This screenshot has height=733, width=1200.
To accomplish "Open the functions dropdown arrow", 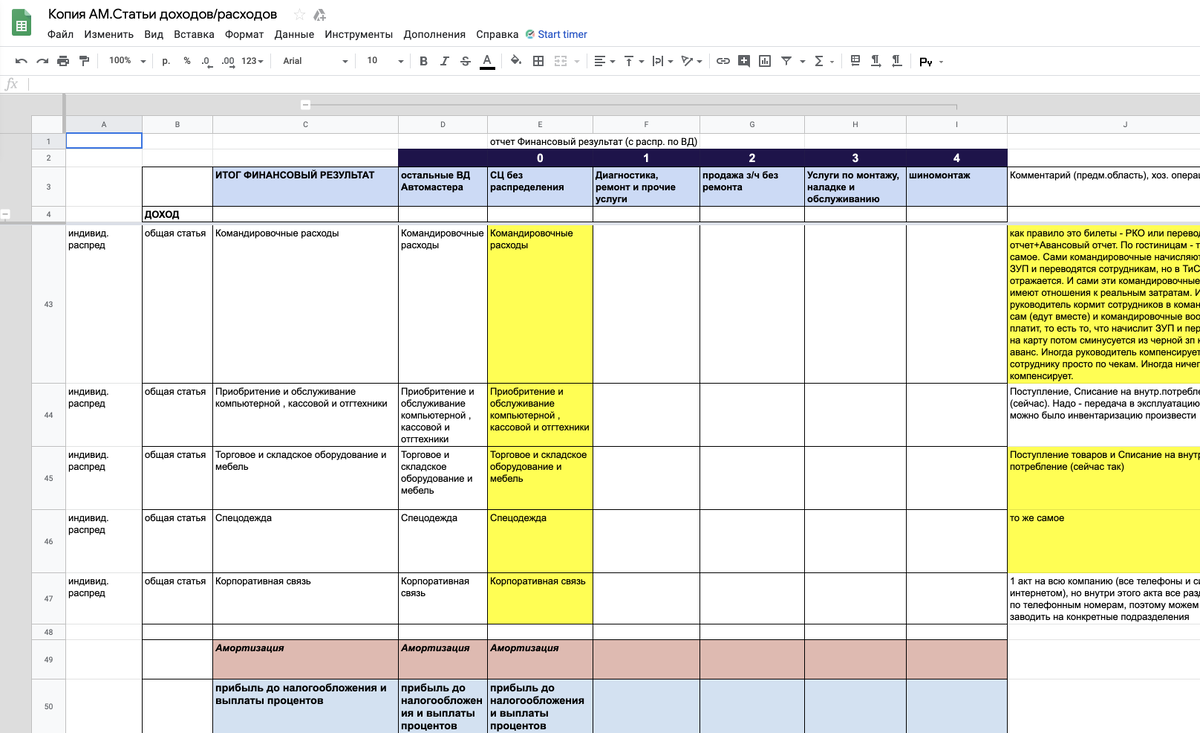I will click(834, 61).
